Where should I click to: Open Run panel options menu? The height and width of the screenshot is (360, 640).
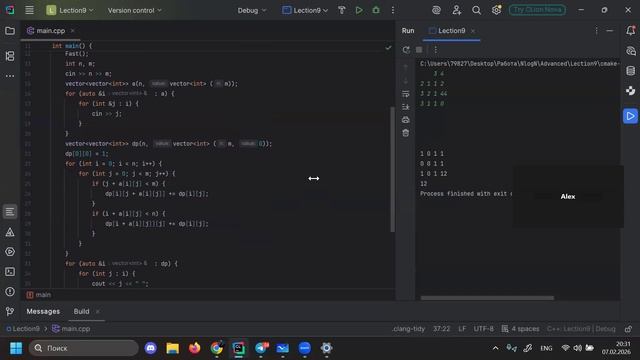click(x=596, y=31)
